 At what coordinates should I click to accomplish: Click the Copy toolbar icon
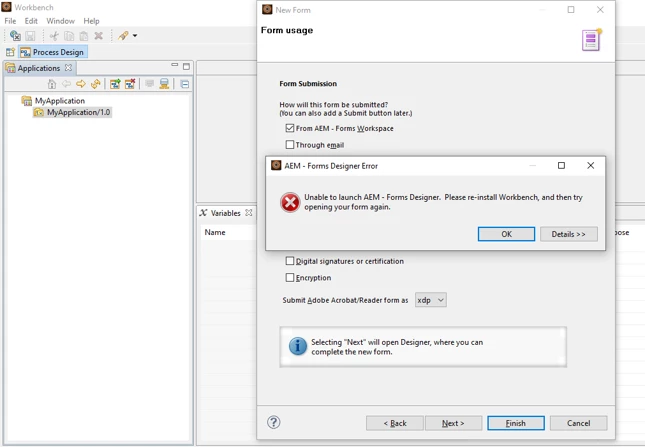[69, 36]
